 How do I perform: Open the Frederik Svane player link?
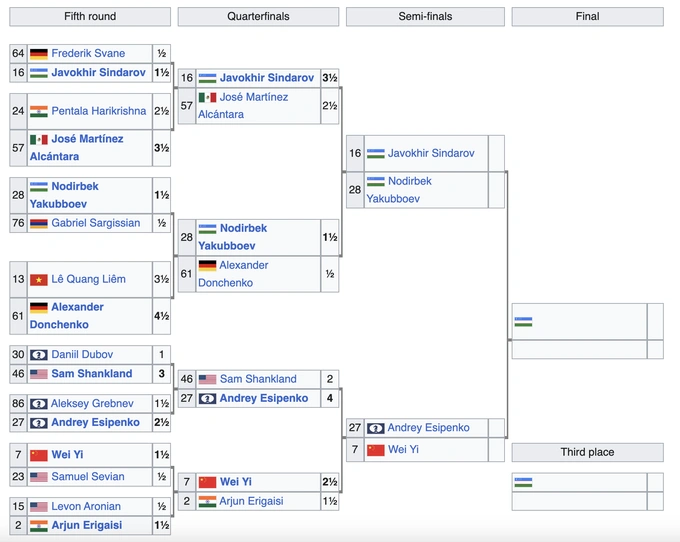tap(88, 53)
